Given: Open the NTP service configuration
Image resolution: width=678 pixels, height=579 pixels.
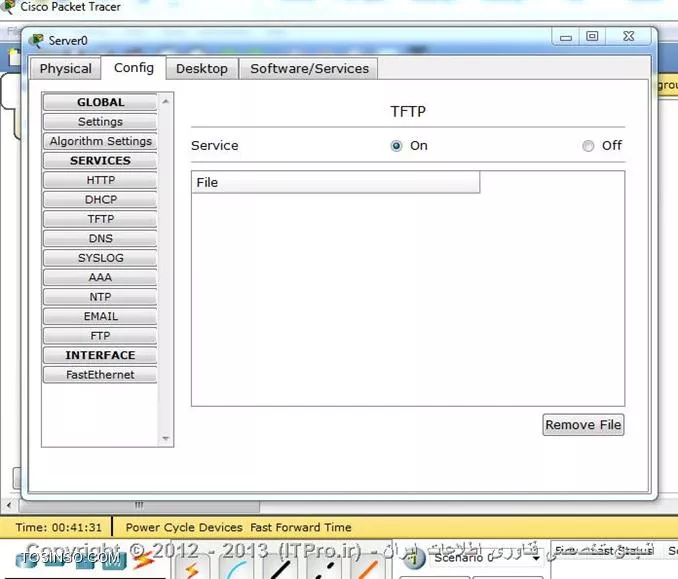Looking at the screenshot, I should tap(100, 297).
